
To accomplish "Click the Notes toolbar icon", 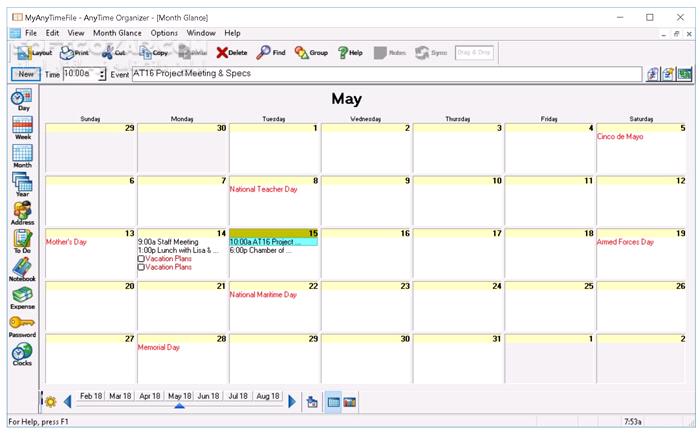I will [x=390, y=53].
